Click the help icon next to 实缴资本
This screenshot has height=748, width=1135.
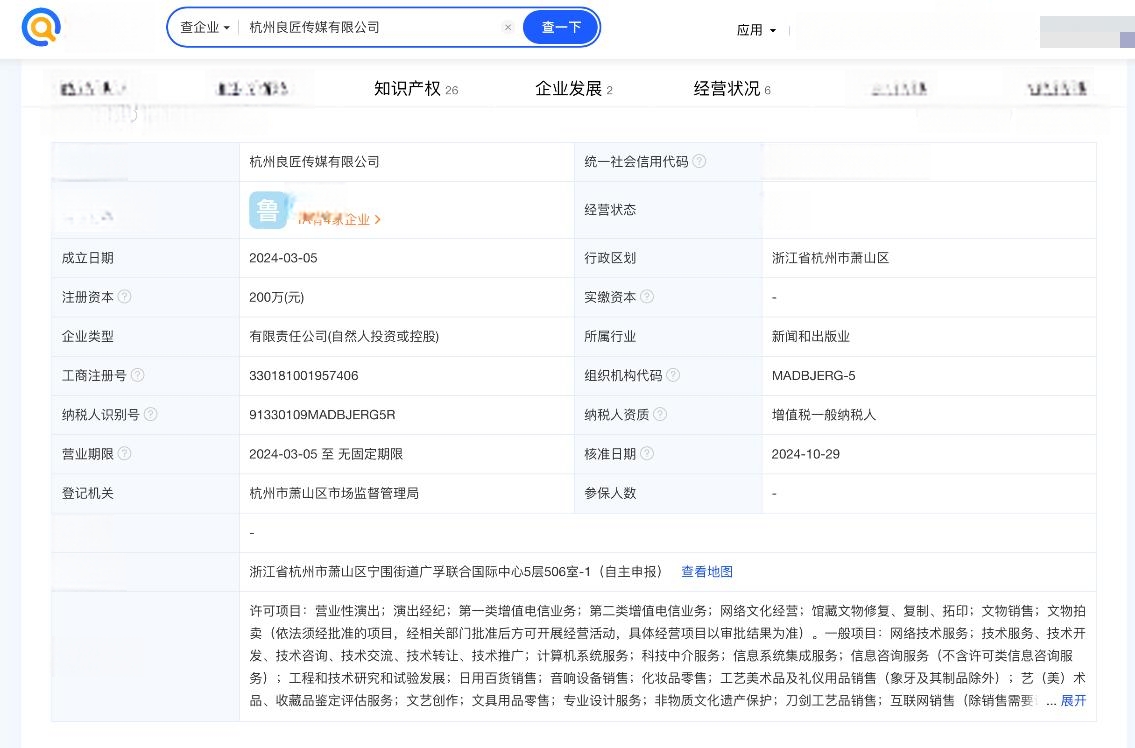(x=647, y=297)
